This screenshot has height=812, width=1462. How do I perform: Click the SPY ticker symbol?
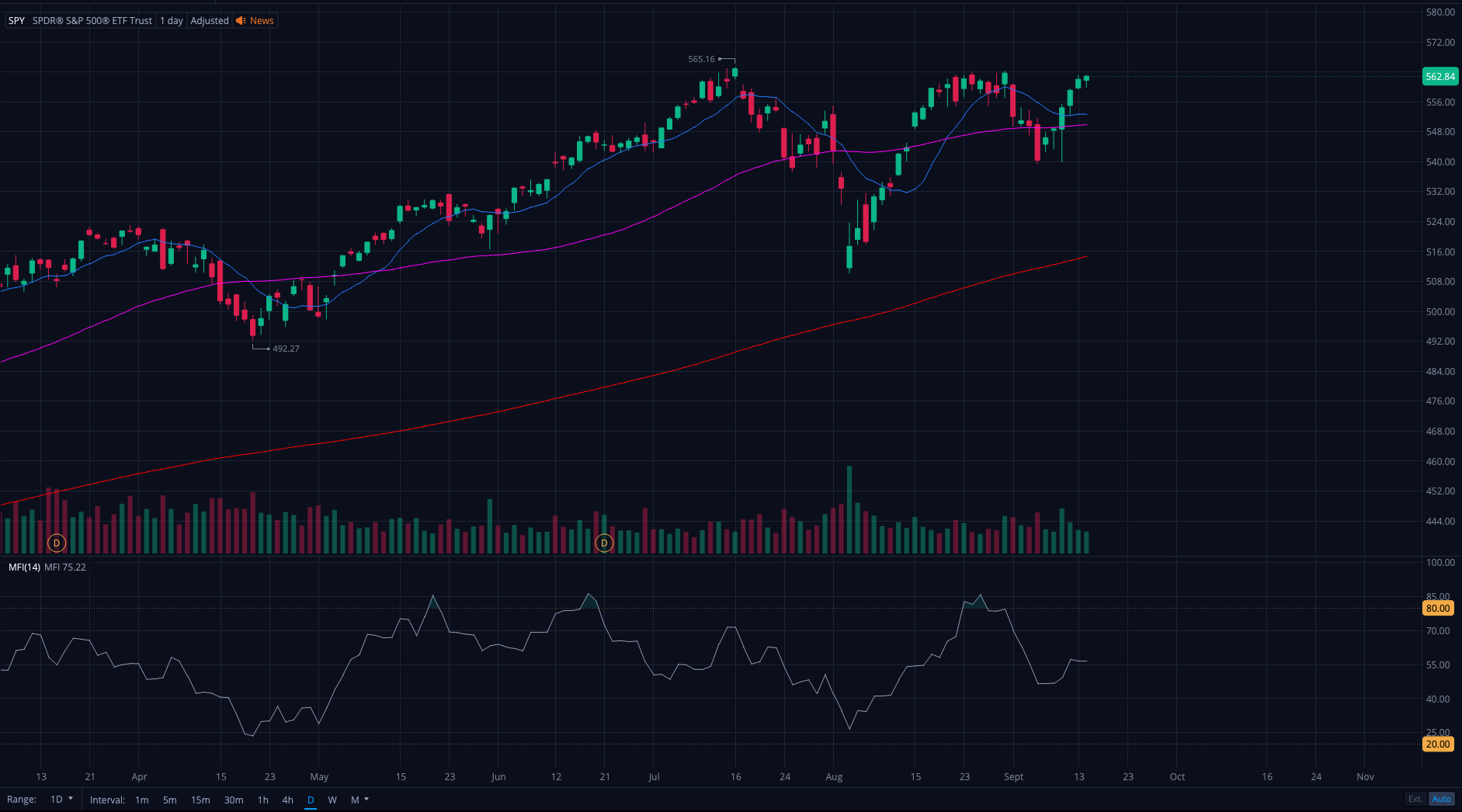tap(16, 21)
